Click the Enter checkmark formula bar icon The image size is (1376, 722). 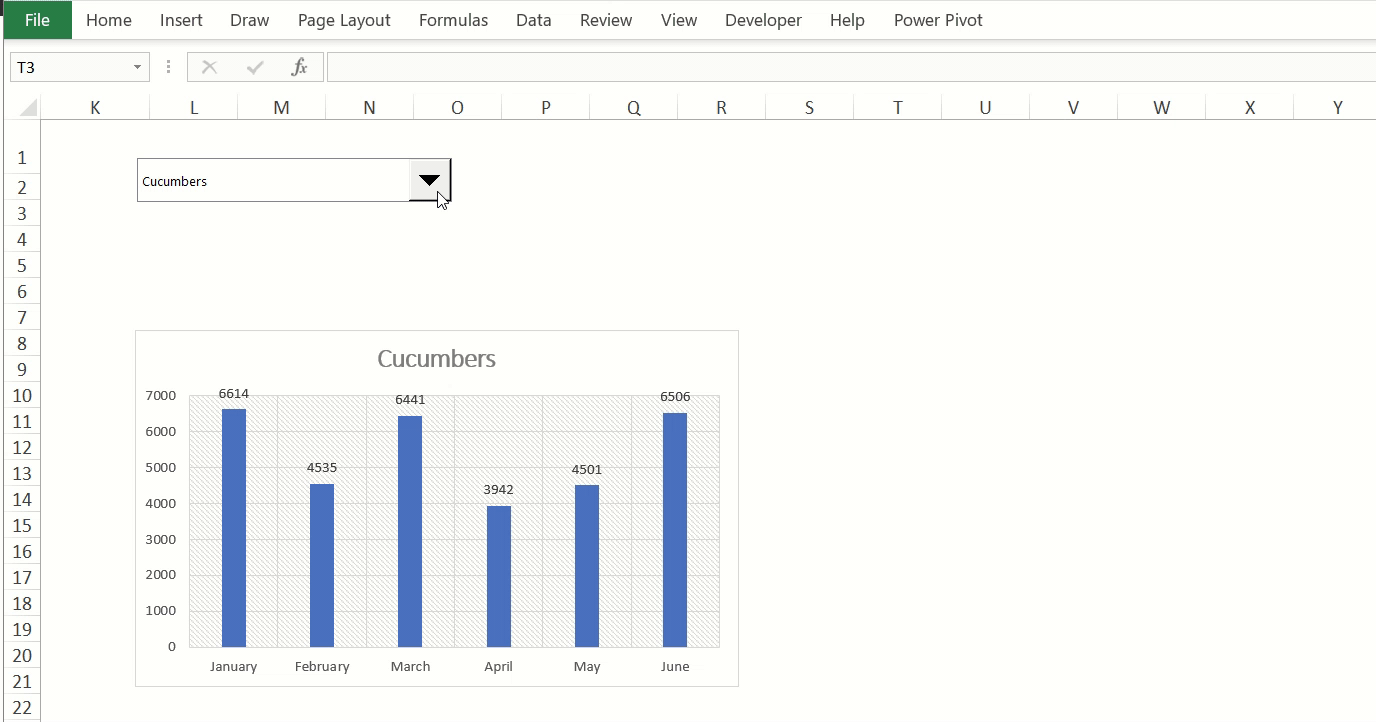click(255, 67)
